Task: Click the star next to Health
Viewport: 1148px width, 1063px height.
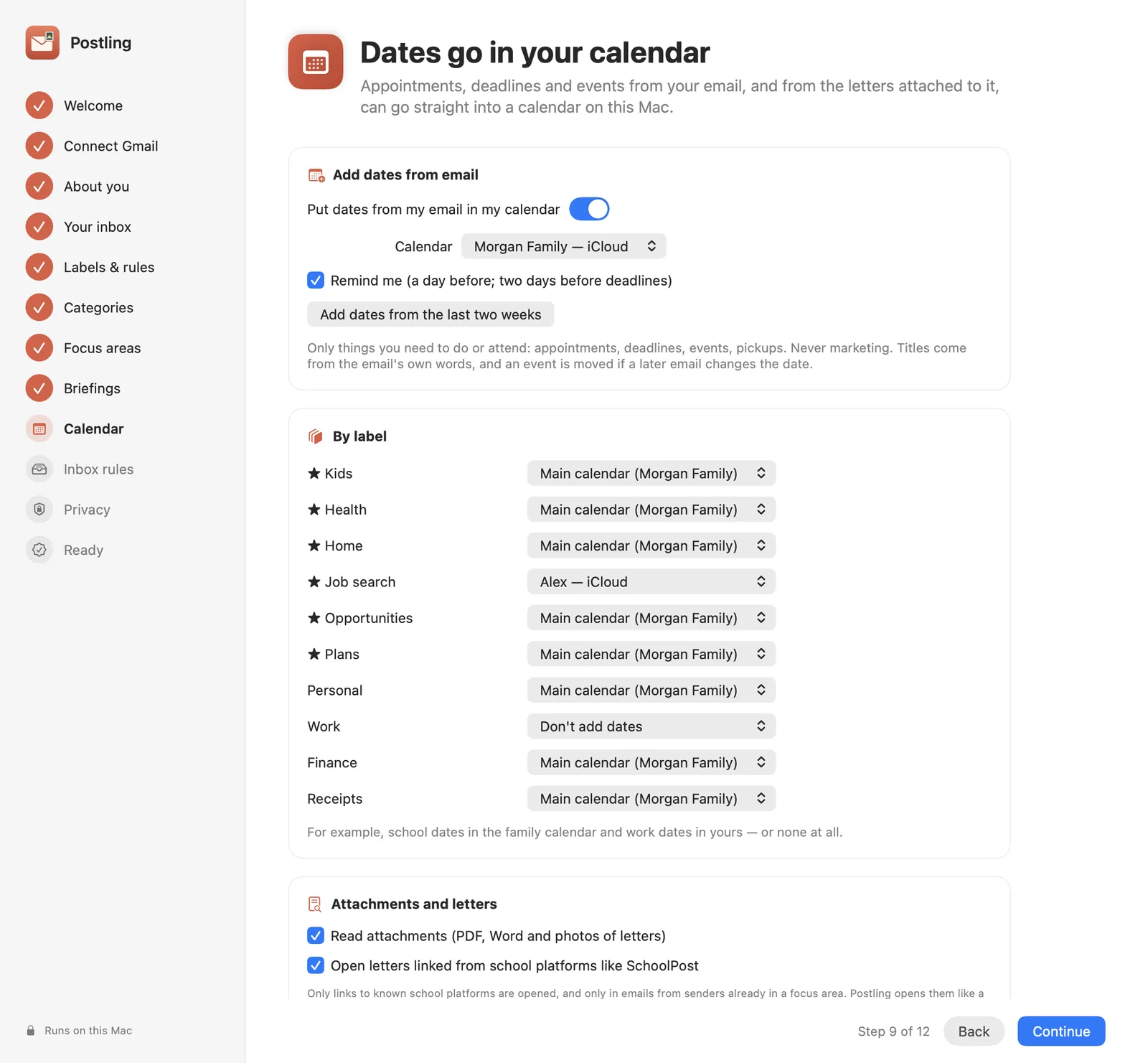Action: click(314, 509)
